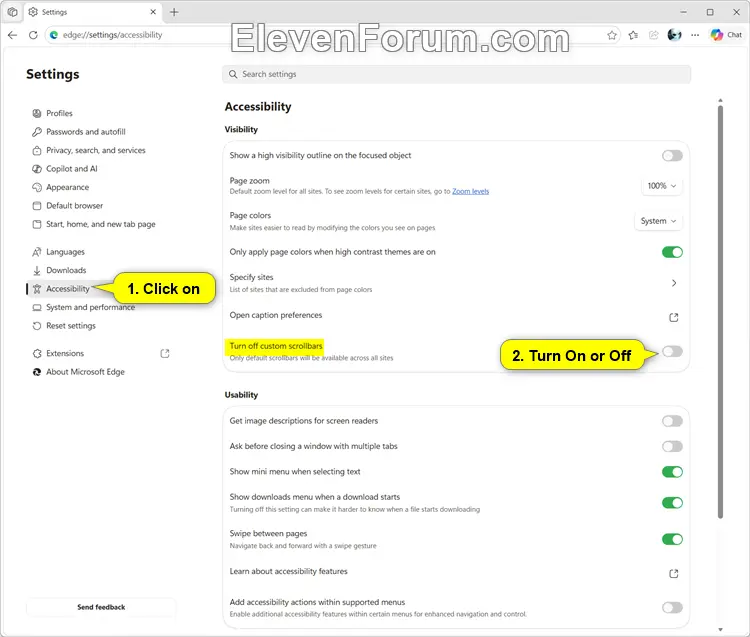Click the Appearance palette icon
750x637 pixels.
coord(37,187)
